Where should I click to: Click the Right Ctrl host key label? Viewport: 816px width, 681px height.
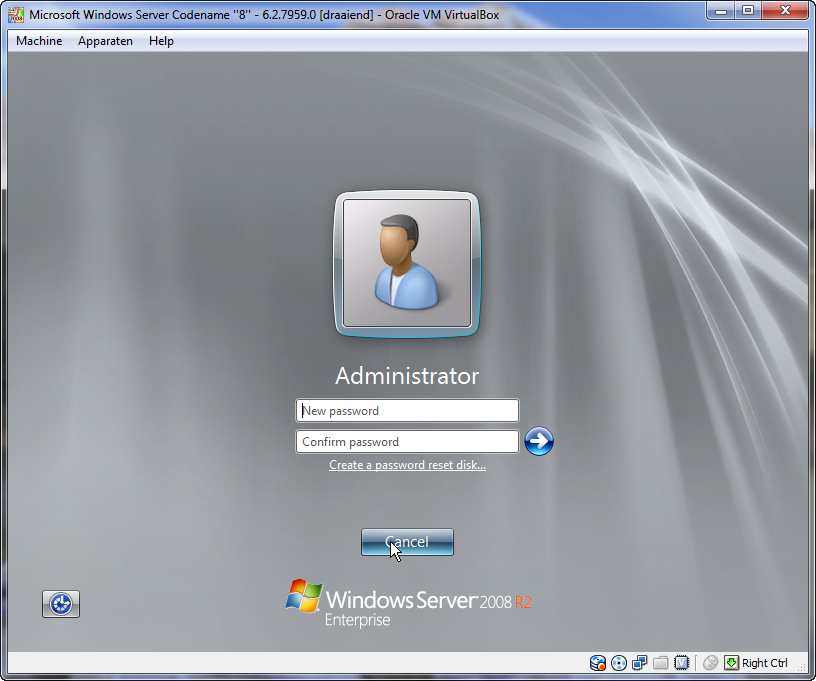coord(764,663)
